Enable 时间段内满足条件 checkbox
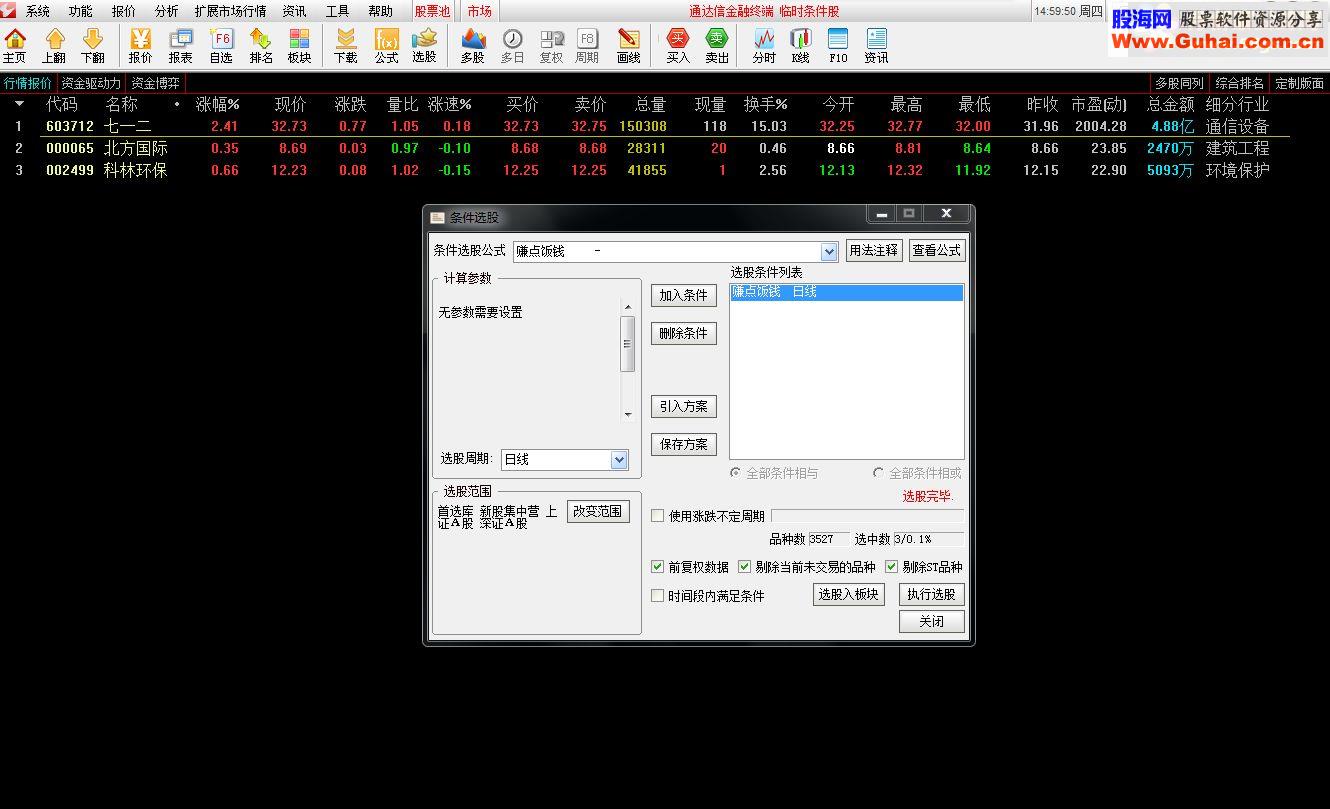Screen dimensions: 1330x809 [658, 596]
